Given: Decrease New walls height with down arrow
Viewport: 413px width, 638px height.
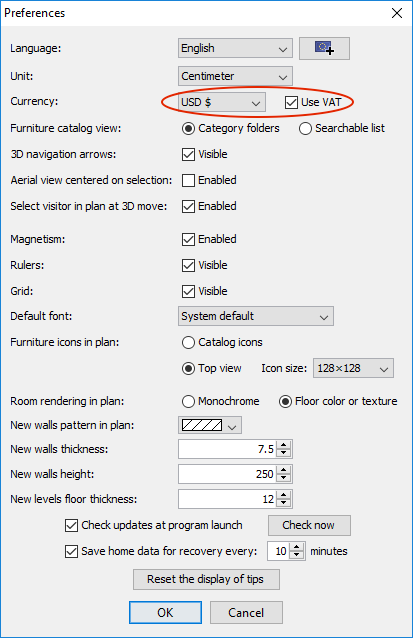Looking at the screenshot, I should coord(284,478).
